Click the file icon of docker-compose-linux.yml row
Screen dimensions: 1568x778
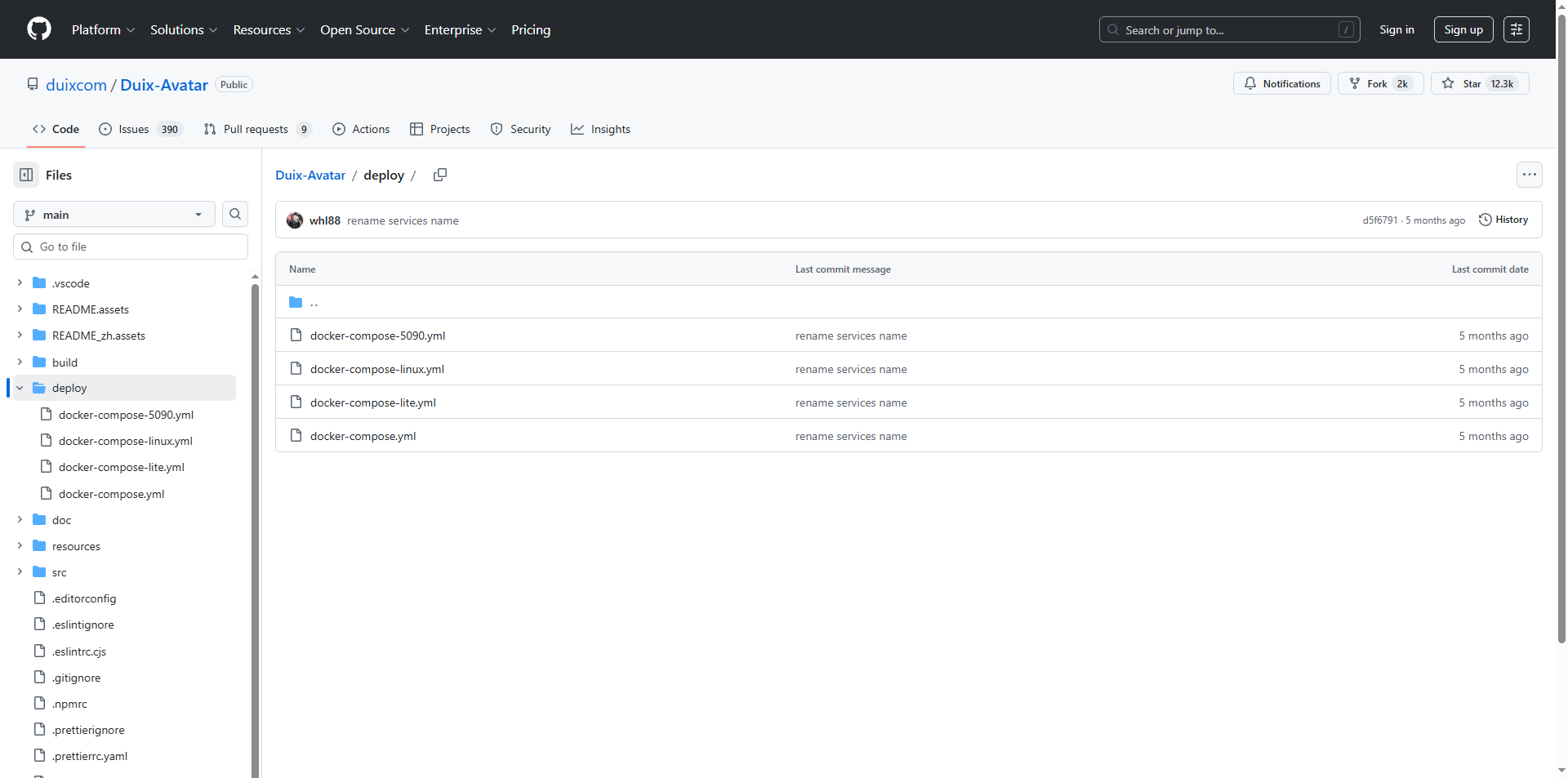pyautogui.click(x=296, y=368)
